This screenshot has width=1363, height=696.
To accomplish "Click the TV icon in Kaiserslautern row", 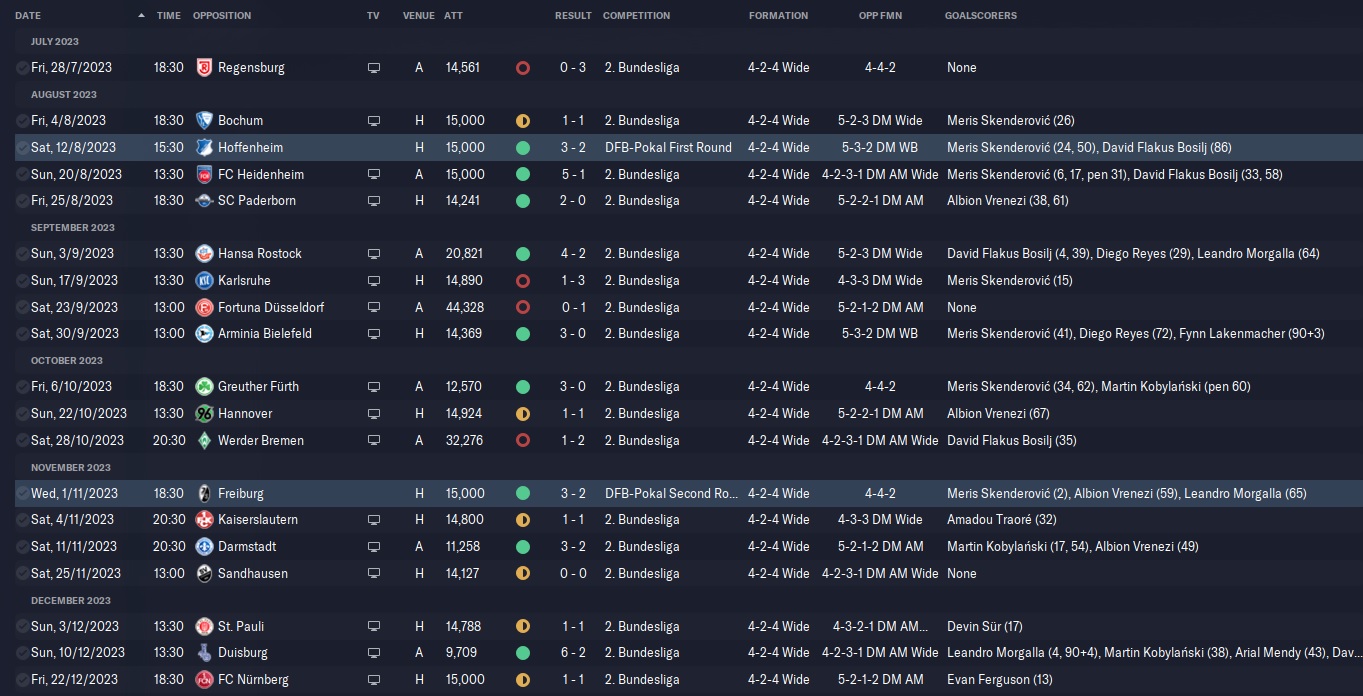I will coord(374,520).
